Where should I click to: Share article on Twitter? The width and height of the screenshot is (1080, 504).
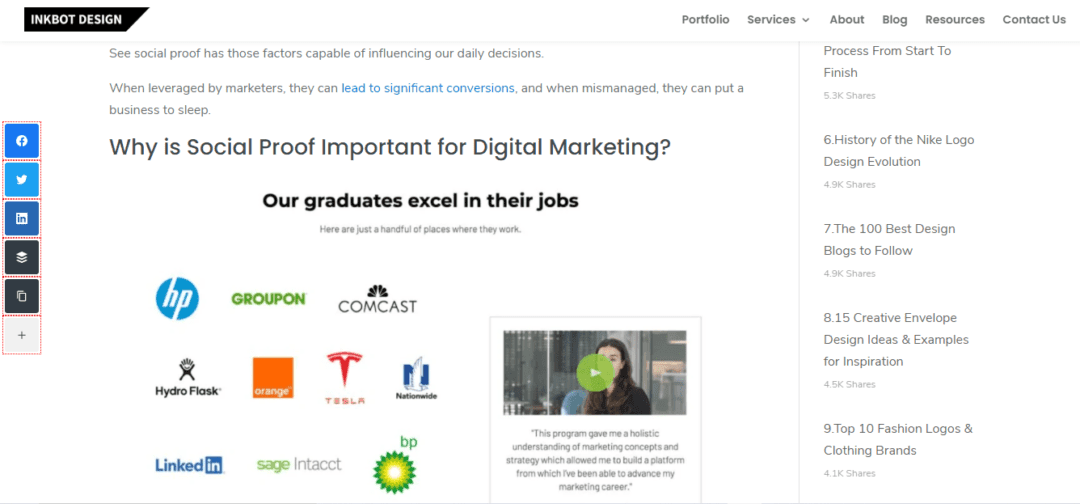pos(22,180)
